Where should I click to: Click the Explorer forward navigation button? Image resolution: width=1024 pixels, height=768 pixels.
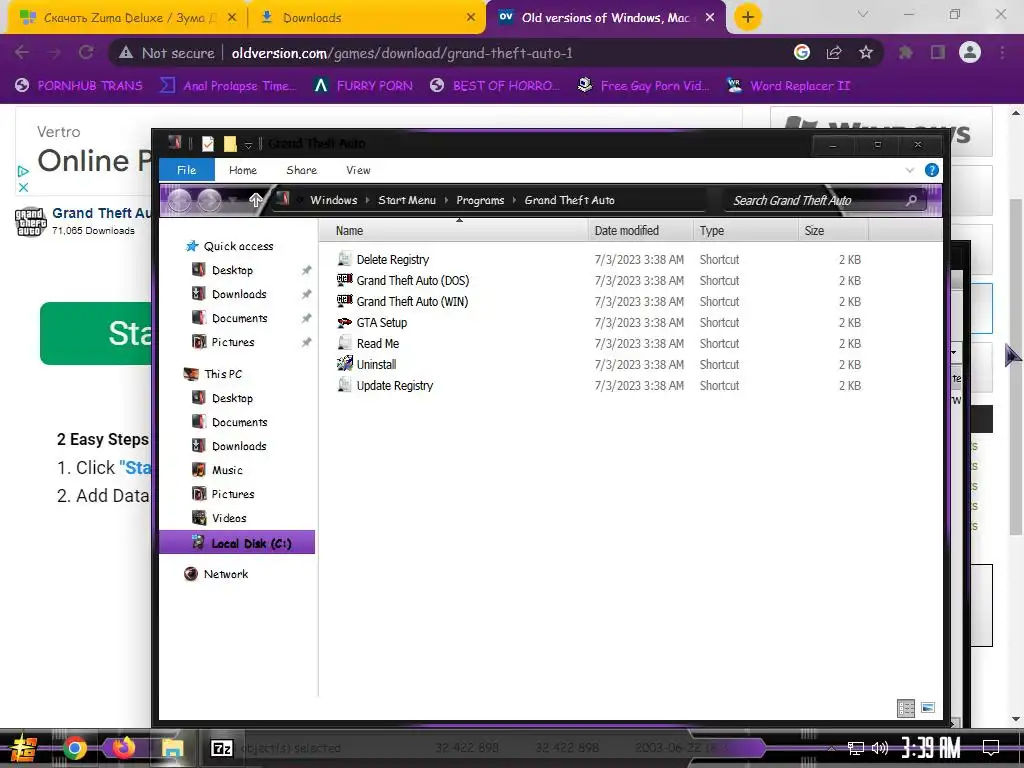tap(210, 200)
